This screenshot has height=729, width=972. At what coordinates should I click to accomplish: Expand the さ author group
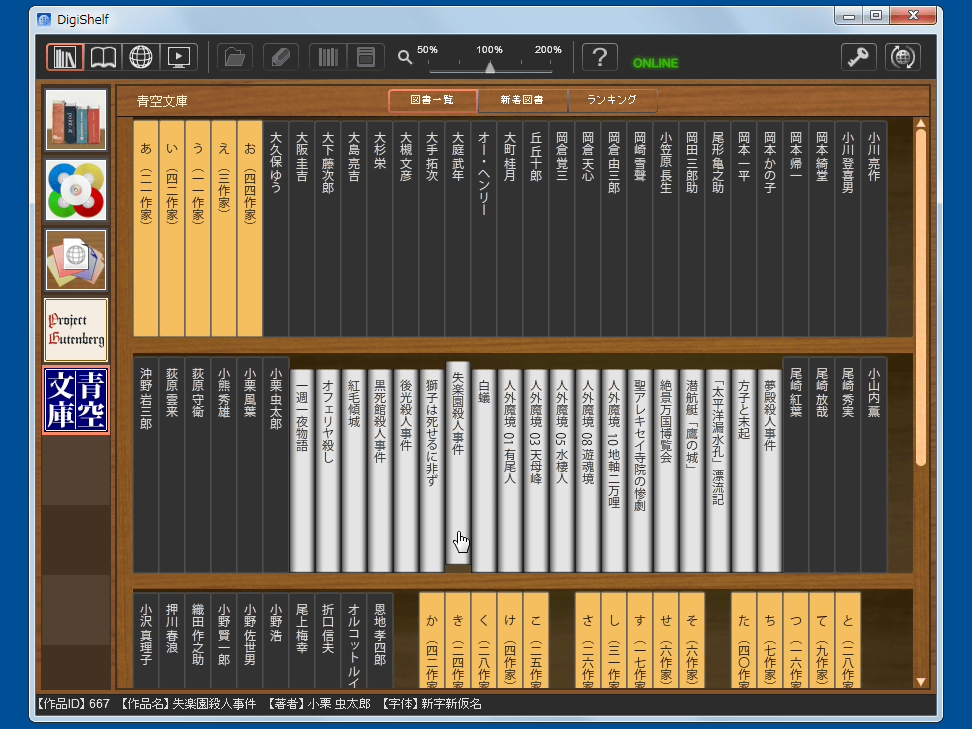588,640
